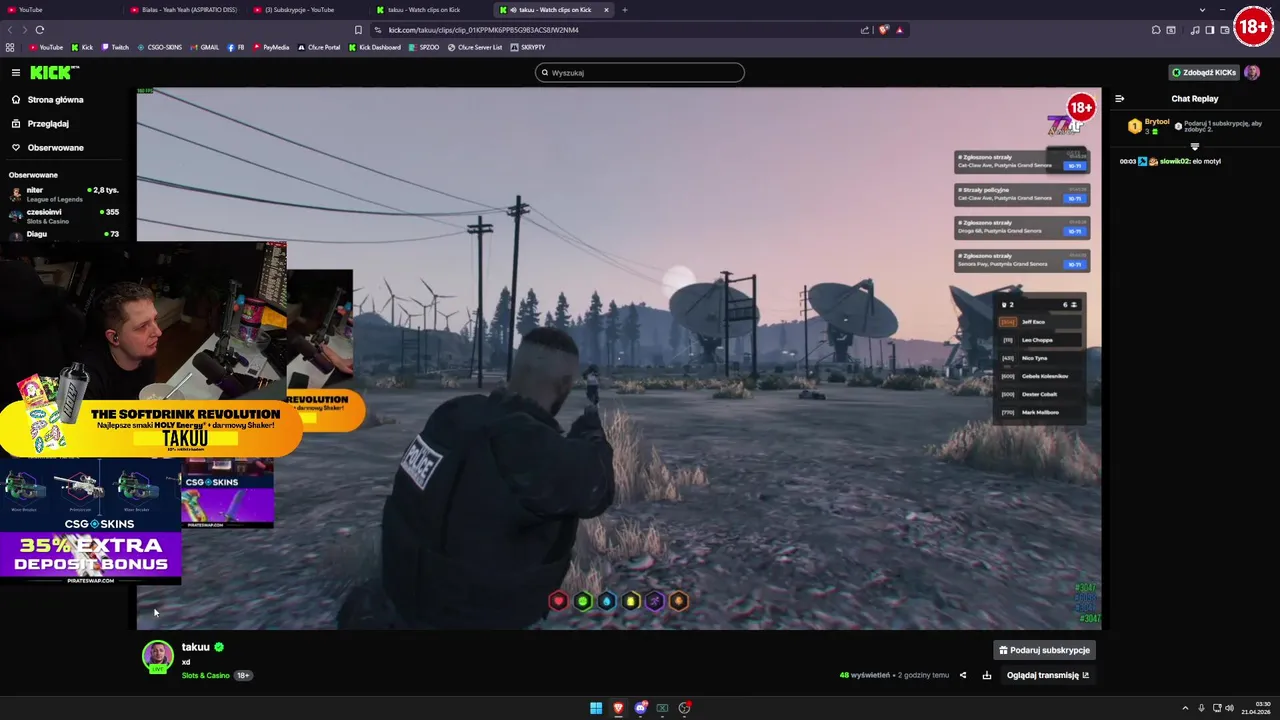Share the clip via share icon
1280x720 pixels.
pyautogui.click(x=963, y=675)
